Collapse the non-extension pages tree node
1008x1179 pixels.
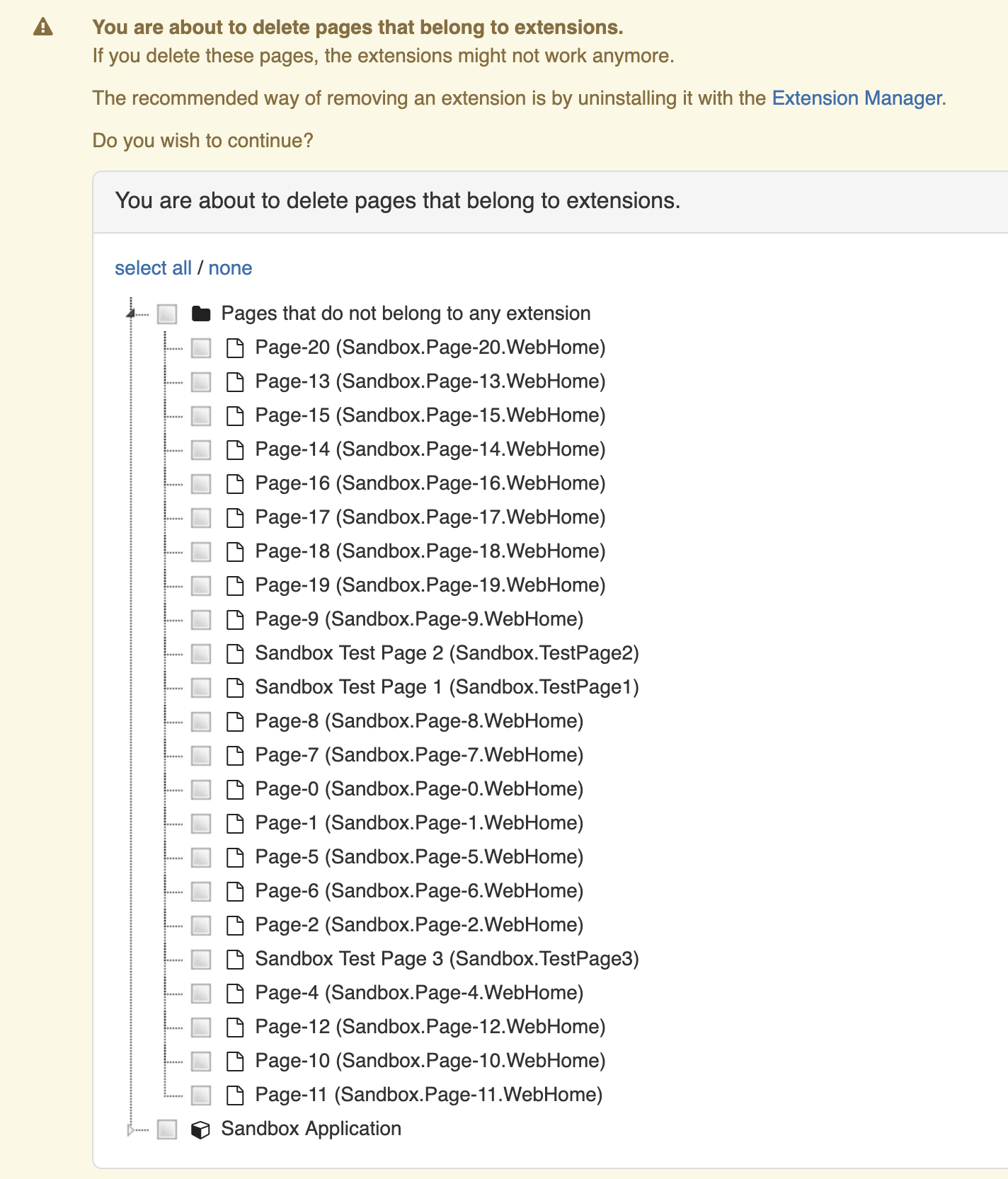click(x=131, y=314)
